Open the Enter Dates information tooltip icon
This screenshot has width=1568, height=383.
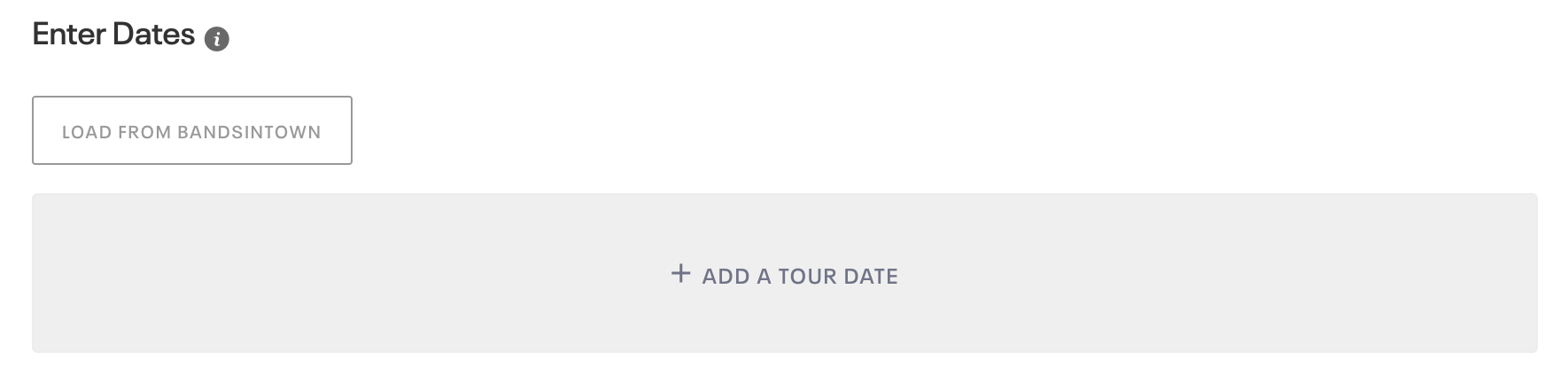click(x=217, y=40)
